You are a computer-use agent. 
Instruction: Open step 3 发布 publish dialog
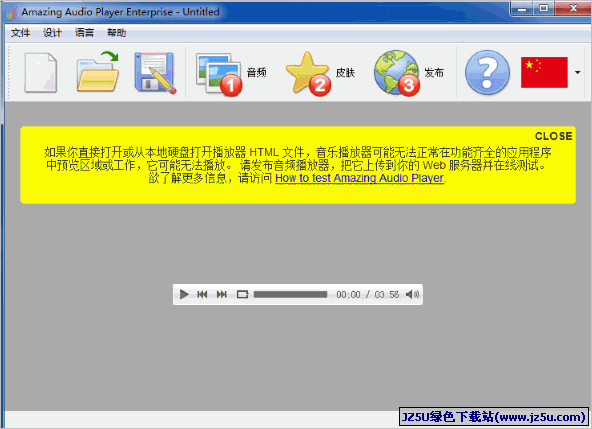point(409,73)
